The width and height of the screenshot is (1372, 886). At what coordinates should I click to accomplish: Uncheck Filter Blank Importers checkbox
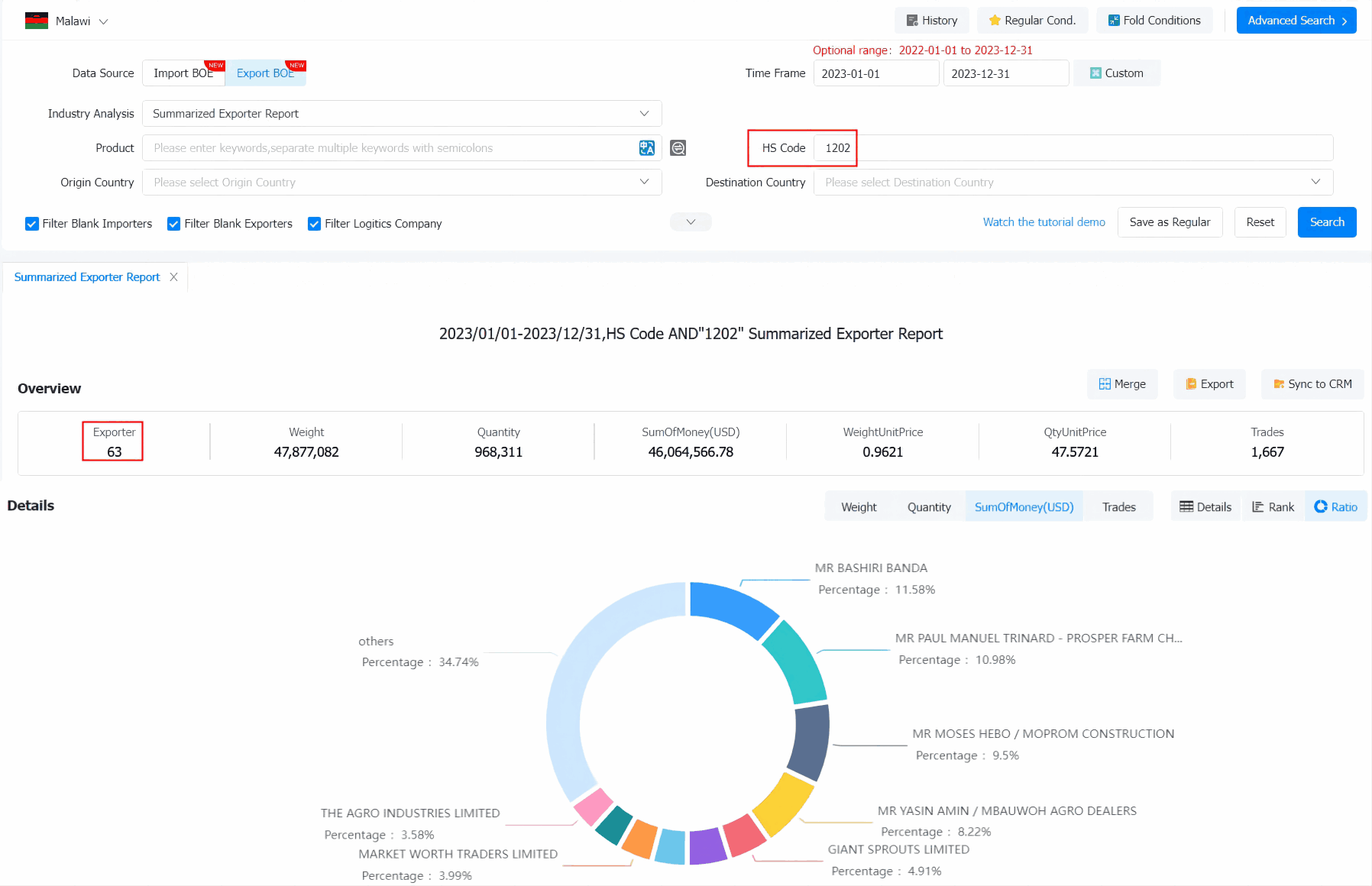click(x=32, y=224)
